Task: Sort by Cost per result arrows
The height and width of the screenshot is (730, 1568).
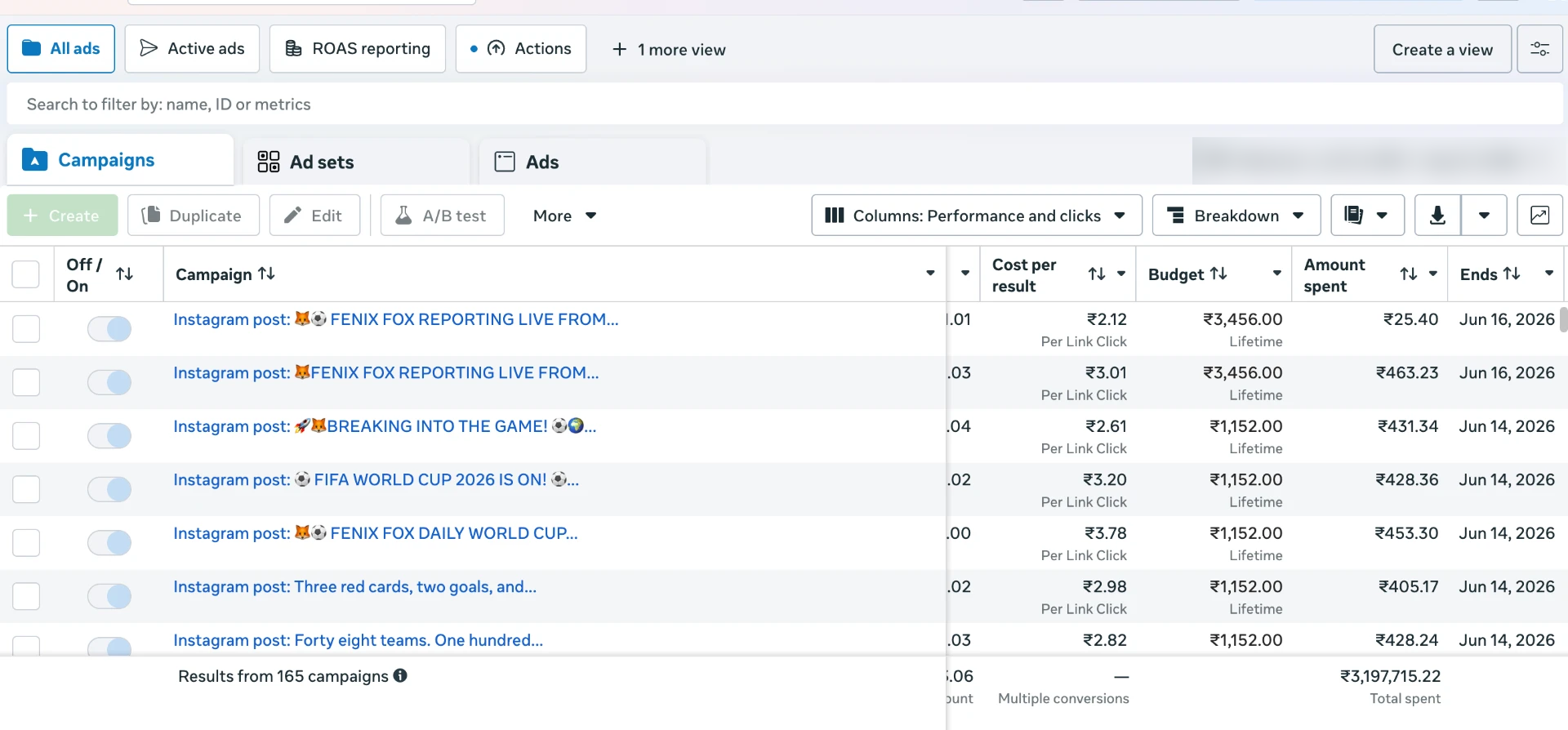Action: tap(1097, 274)
